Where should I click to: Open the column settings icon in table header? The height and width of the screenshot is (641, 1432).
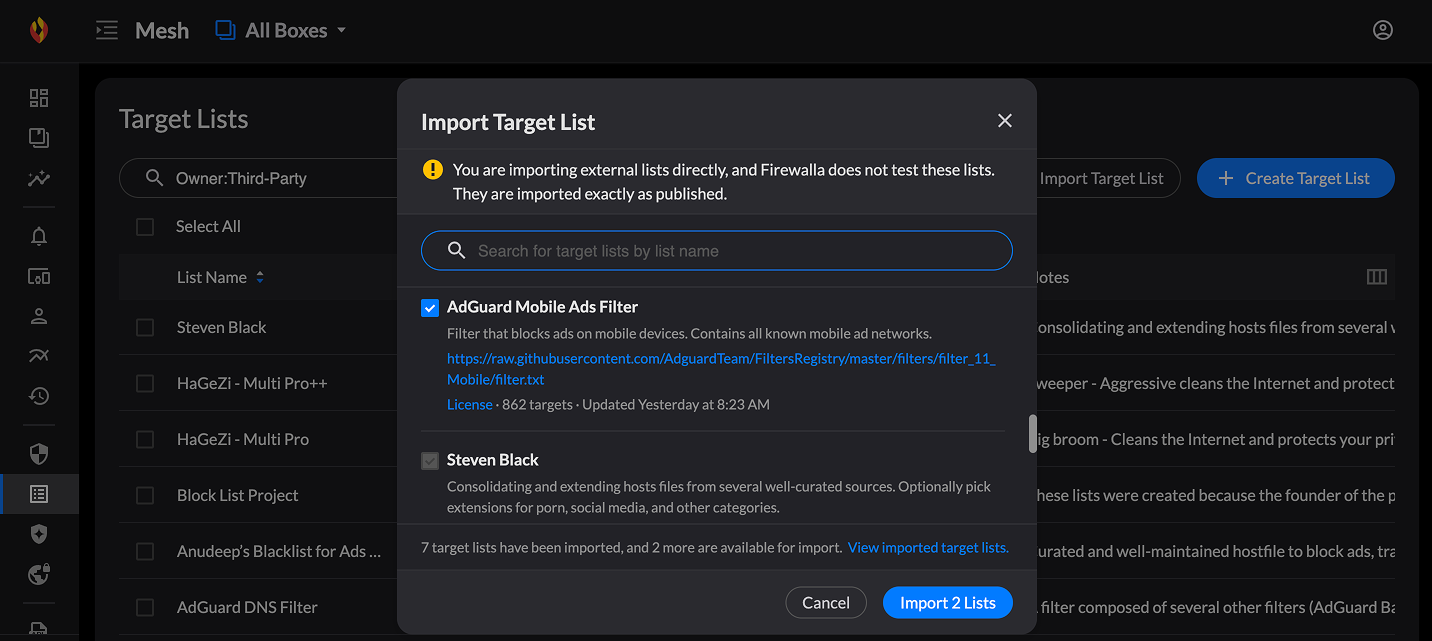coord(1377,277)
